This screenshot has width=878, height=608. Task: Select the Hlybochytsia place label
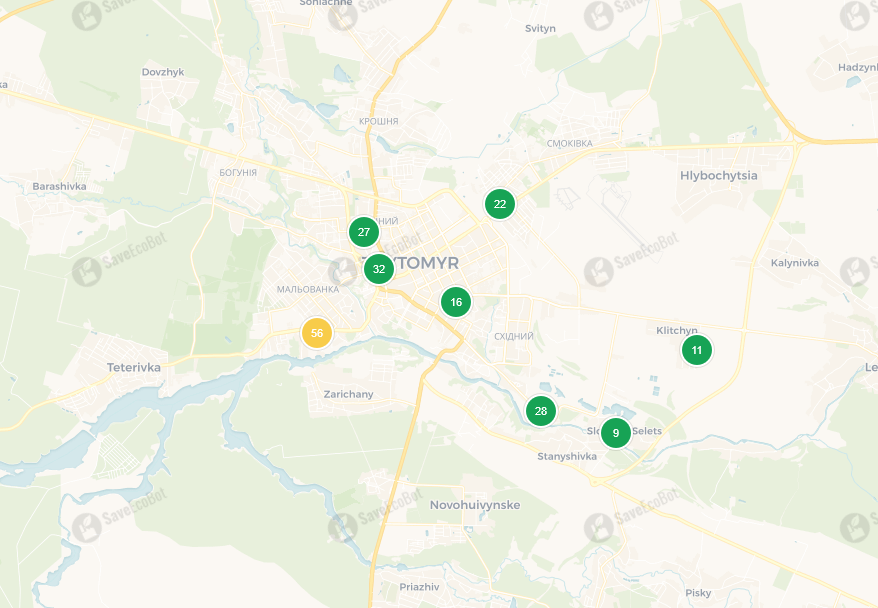click(x=718, y=176)
